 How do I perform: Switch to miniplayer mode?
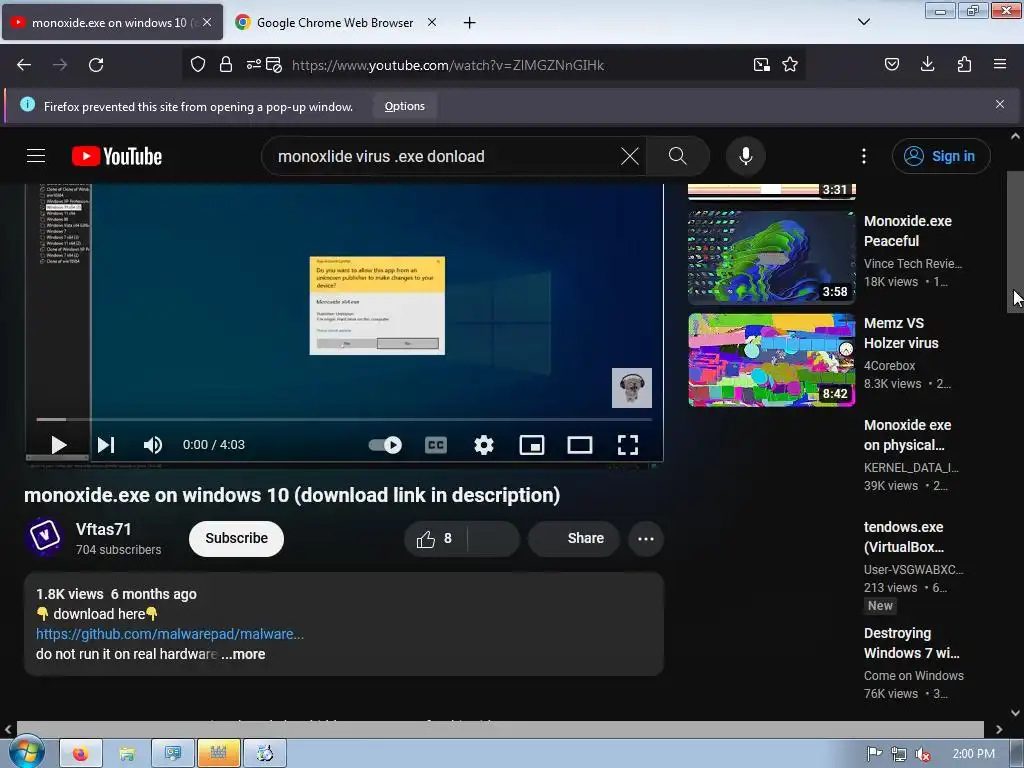pyautogui.click(x=532, y=445)
